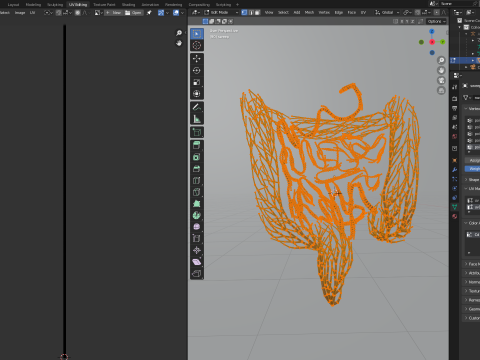The width and height of the screenshot is (480, 360).
Task: Click the zoom icon in 3D viewport
Action: [441, 60]
